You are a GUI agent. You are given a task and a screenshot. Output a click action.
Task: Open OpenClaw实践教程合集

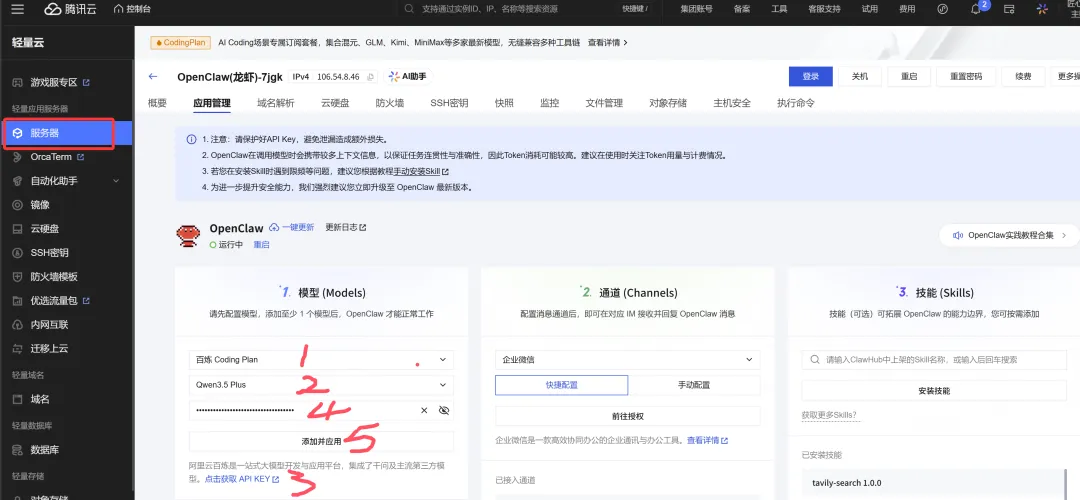[1008, 236]
